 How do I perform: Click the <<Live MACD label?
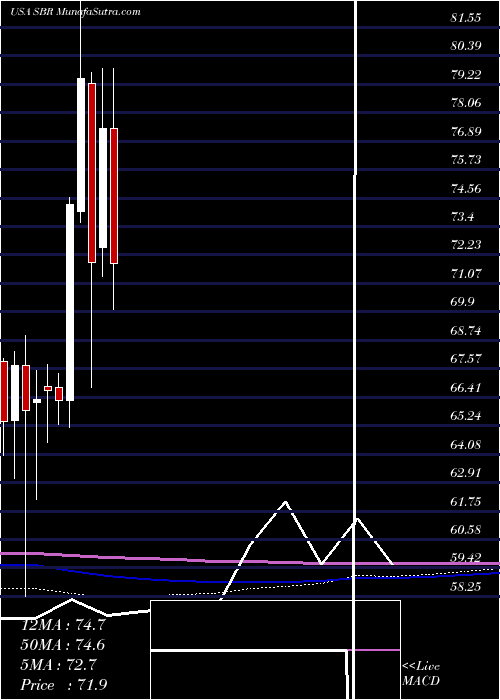421,674
